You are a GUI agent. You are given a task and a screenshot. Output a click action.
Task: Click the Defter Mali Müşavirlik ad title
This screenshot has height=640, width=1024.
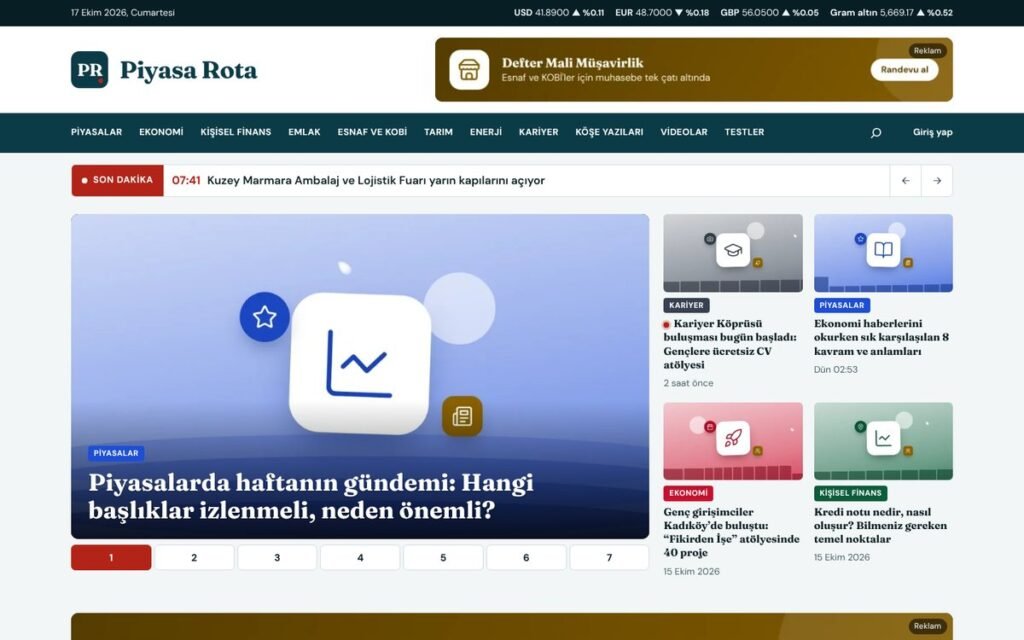pos(573,63)
